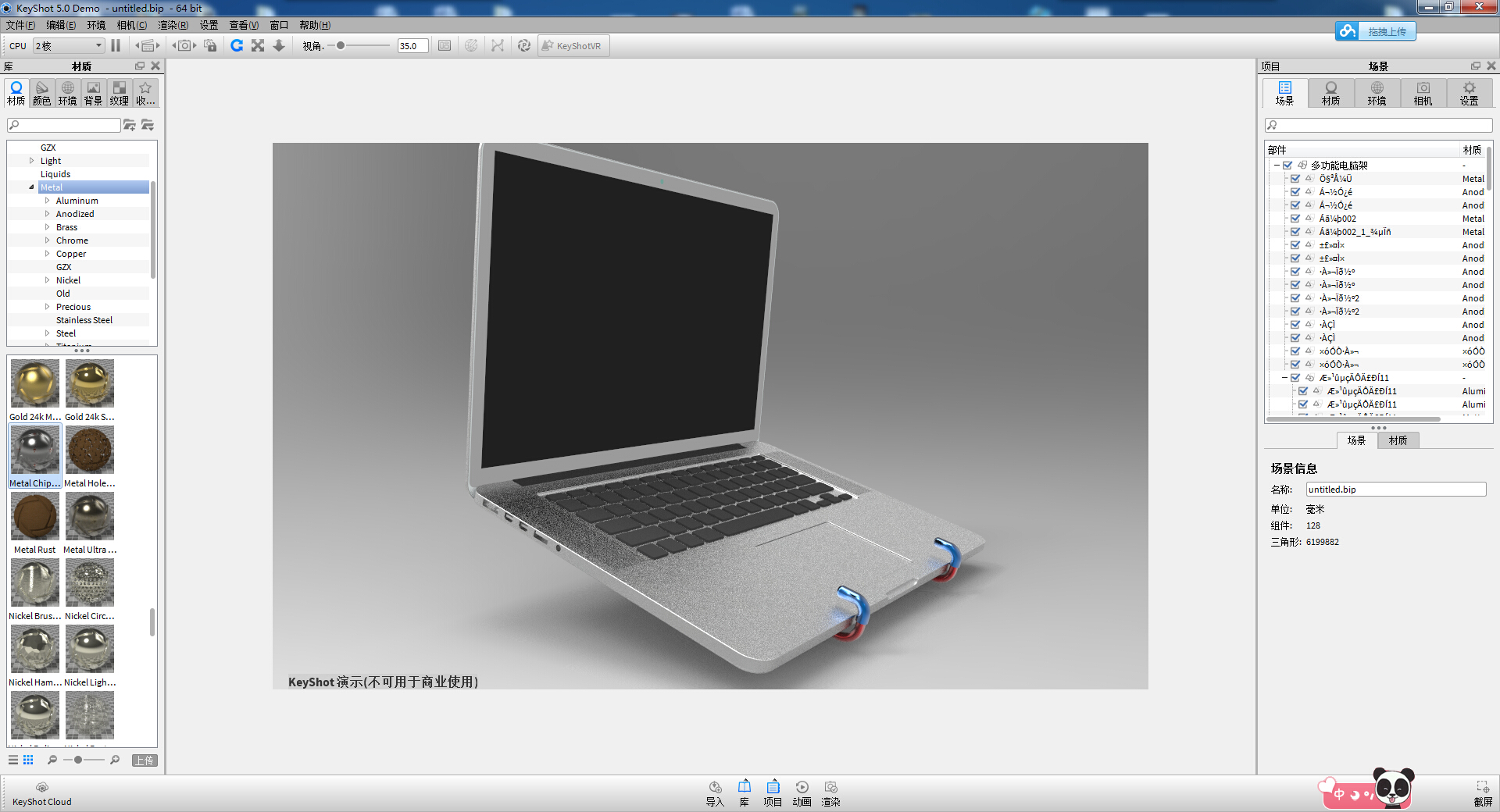This screenshot has height=812, width=1500.
Task: Click the 动画 animation icon
Action: [802, 793]
